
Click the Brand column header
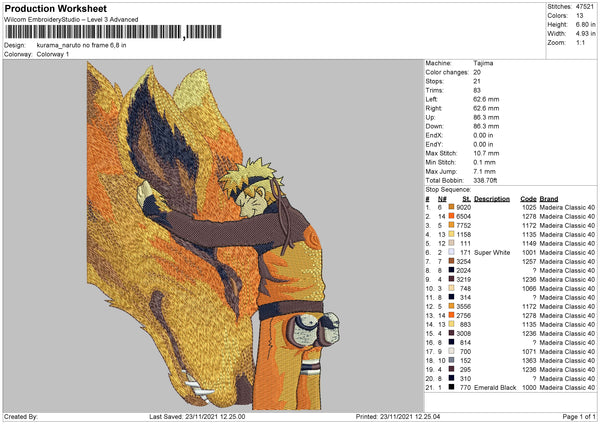click(549, 199)
